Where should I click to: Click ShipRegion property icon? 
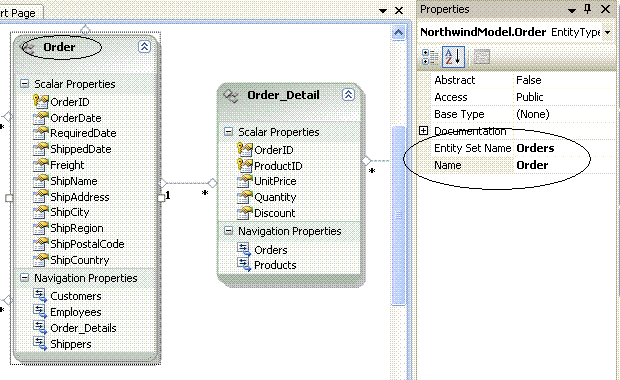pos(41,228)
